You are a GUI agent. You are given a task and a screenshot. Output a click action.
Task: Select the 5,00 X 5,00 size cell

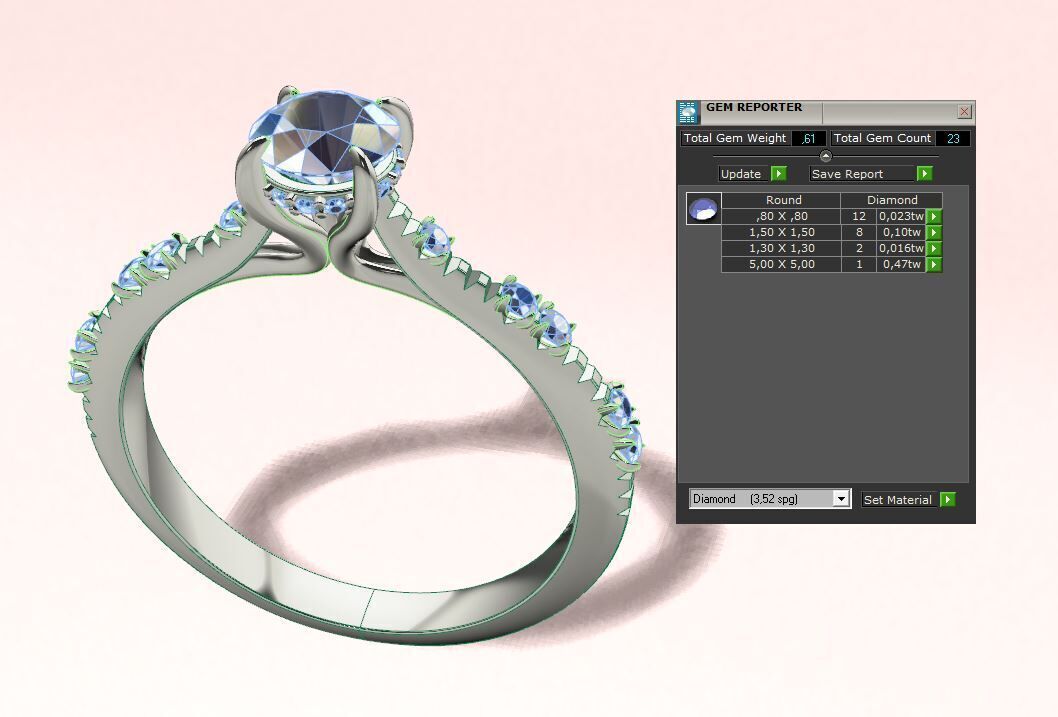[781, 265]
